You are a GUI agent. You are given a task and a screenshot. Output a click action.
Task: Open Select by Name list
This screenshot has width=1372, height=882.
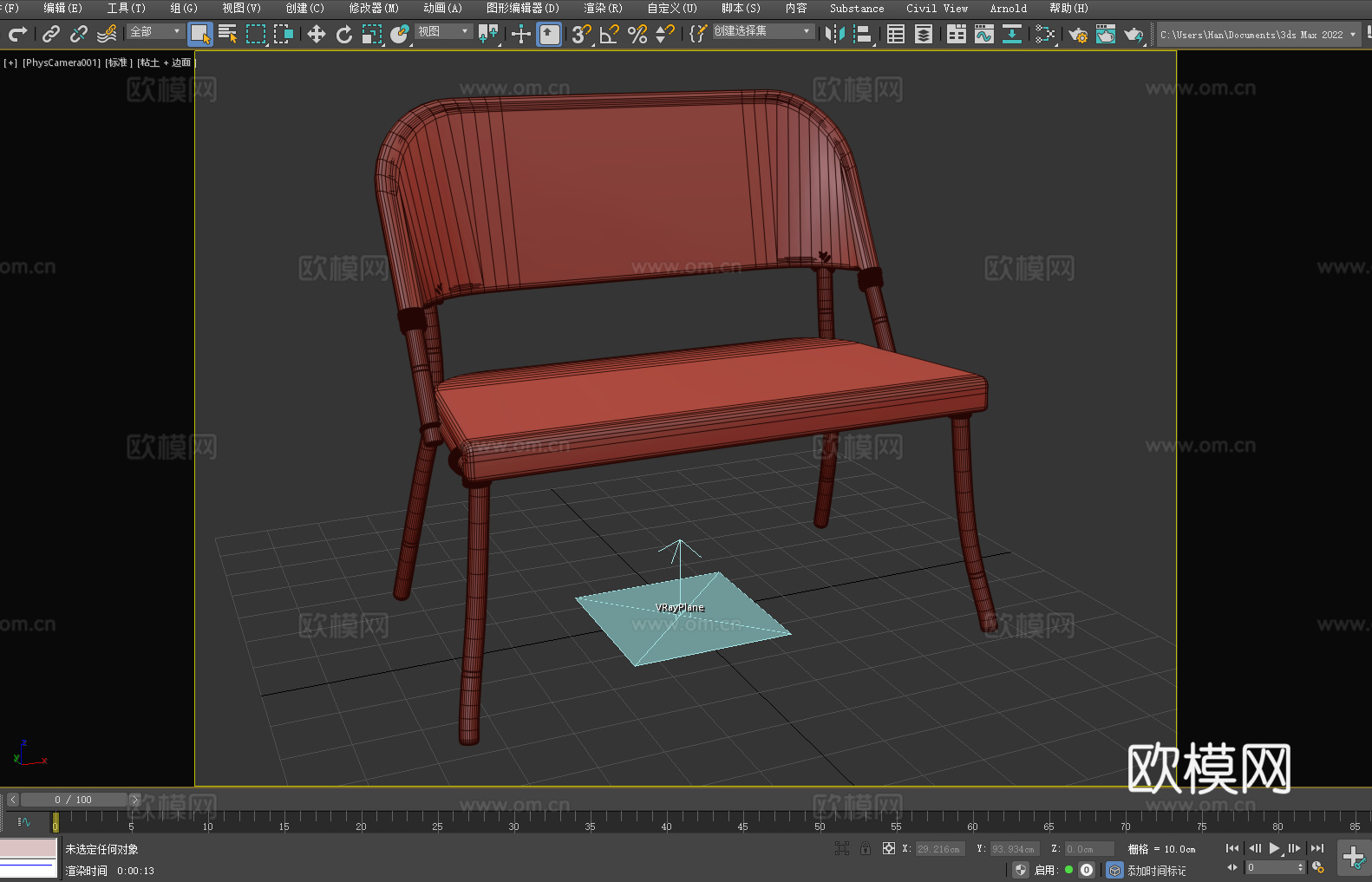coord(228,34)
